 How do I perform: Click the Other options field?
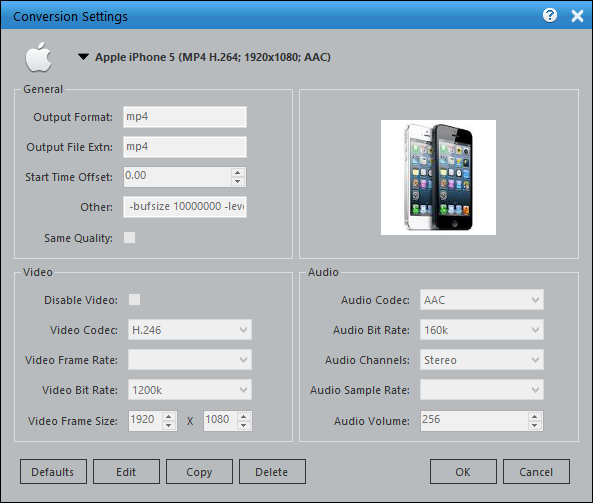tap(185, 206)
